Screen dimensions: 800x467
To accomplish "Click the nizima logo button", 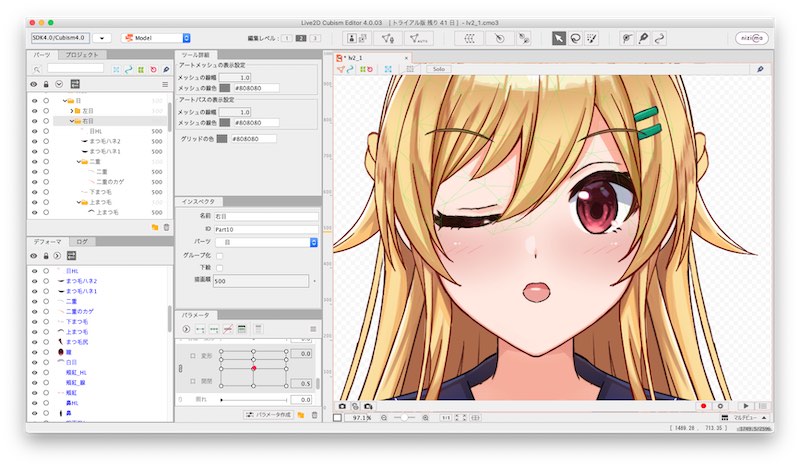I will [x=752, y=38].
